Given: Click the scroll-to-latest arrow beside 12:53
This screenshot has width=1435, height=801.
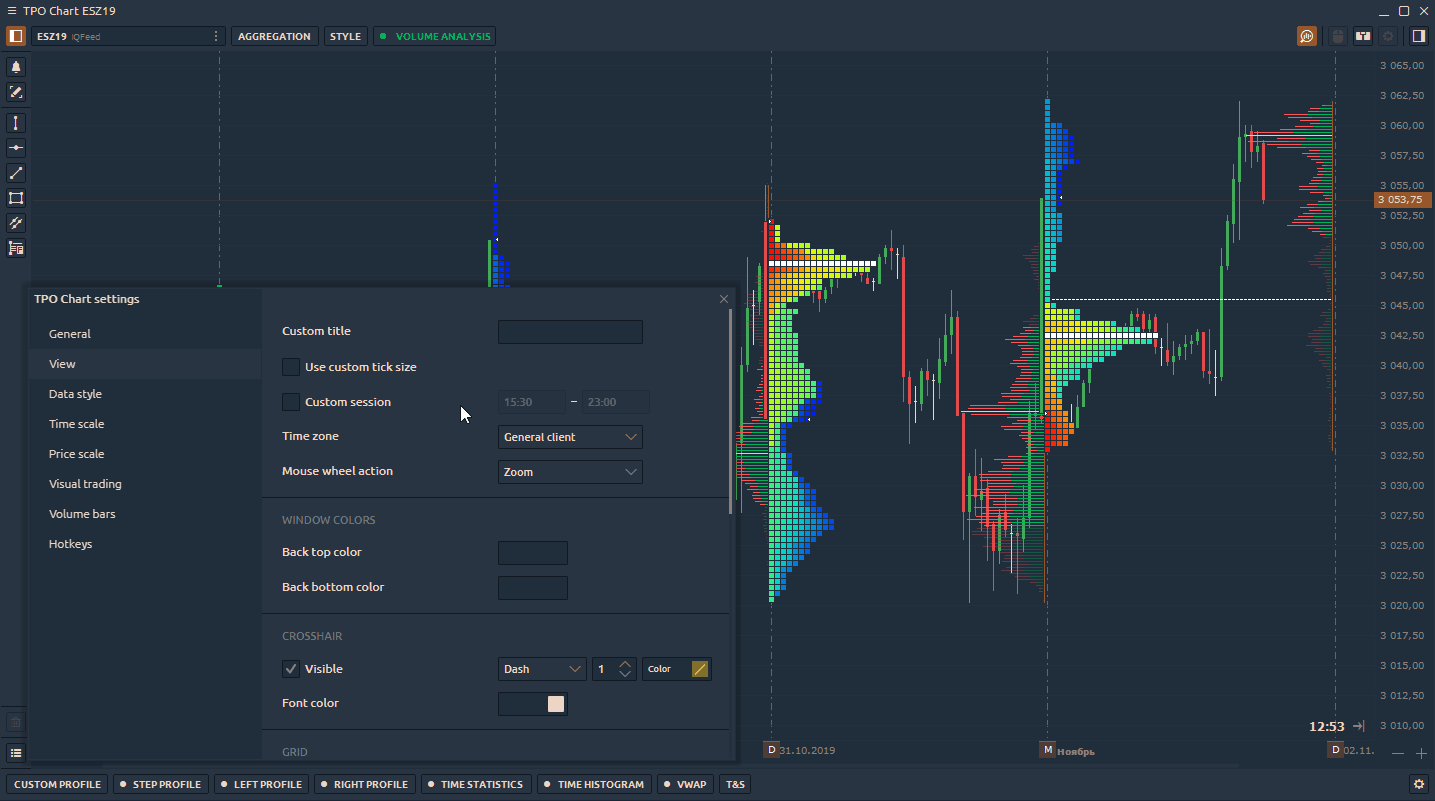Looking at the screenshot, I should click(x=1358, y=726).
